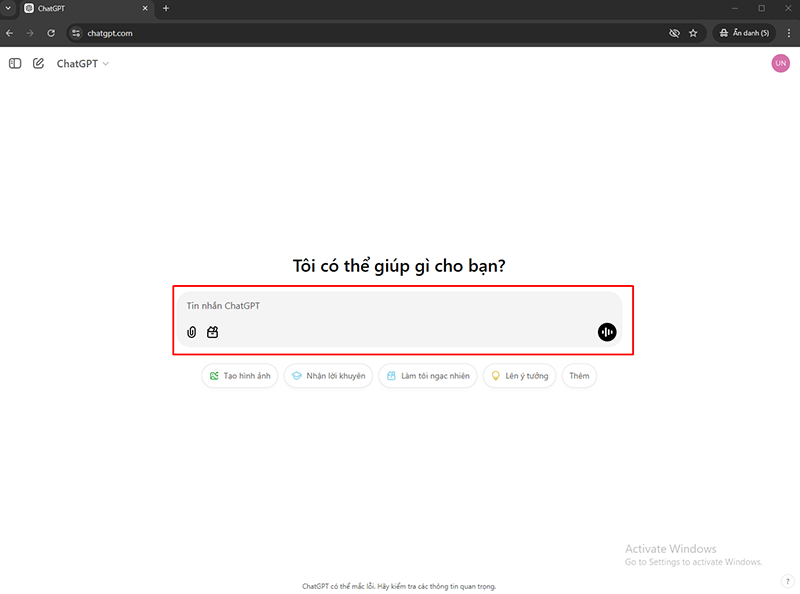Choose the 'Làm tôi ngạc nhiên' suggestion
This screenshot has width=800, height=594.
[x=428, y=376]
